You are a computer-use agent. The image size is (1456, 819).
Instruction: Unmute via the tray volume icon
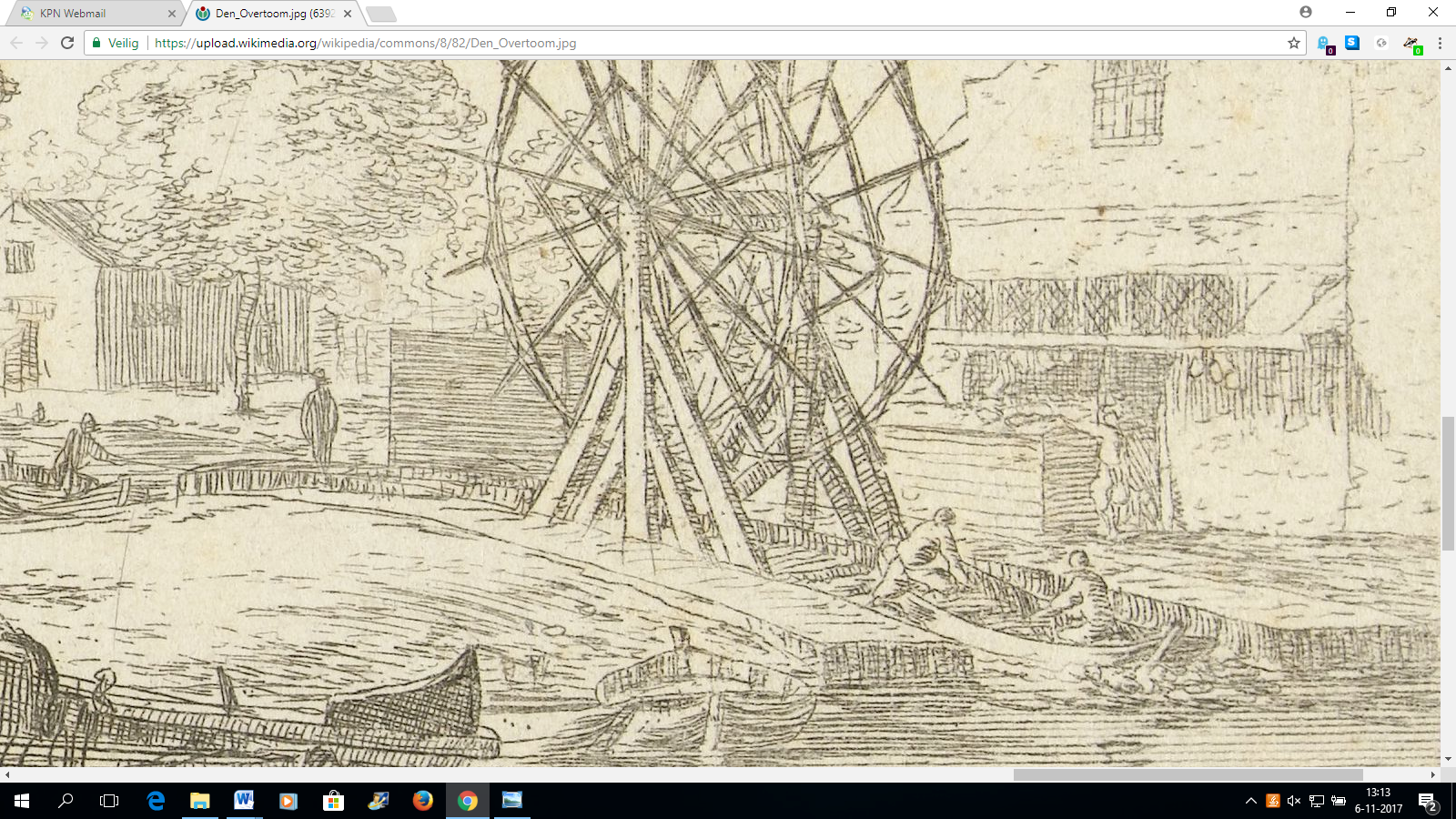(1294, 801)
